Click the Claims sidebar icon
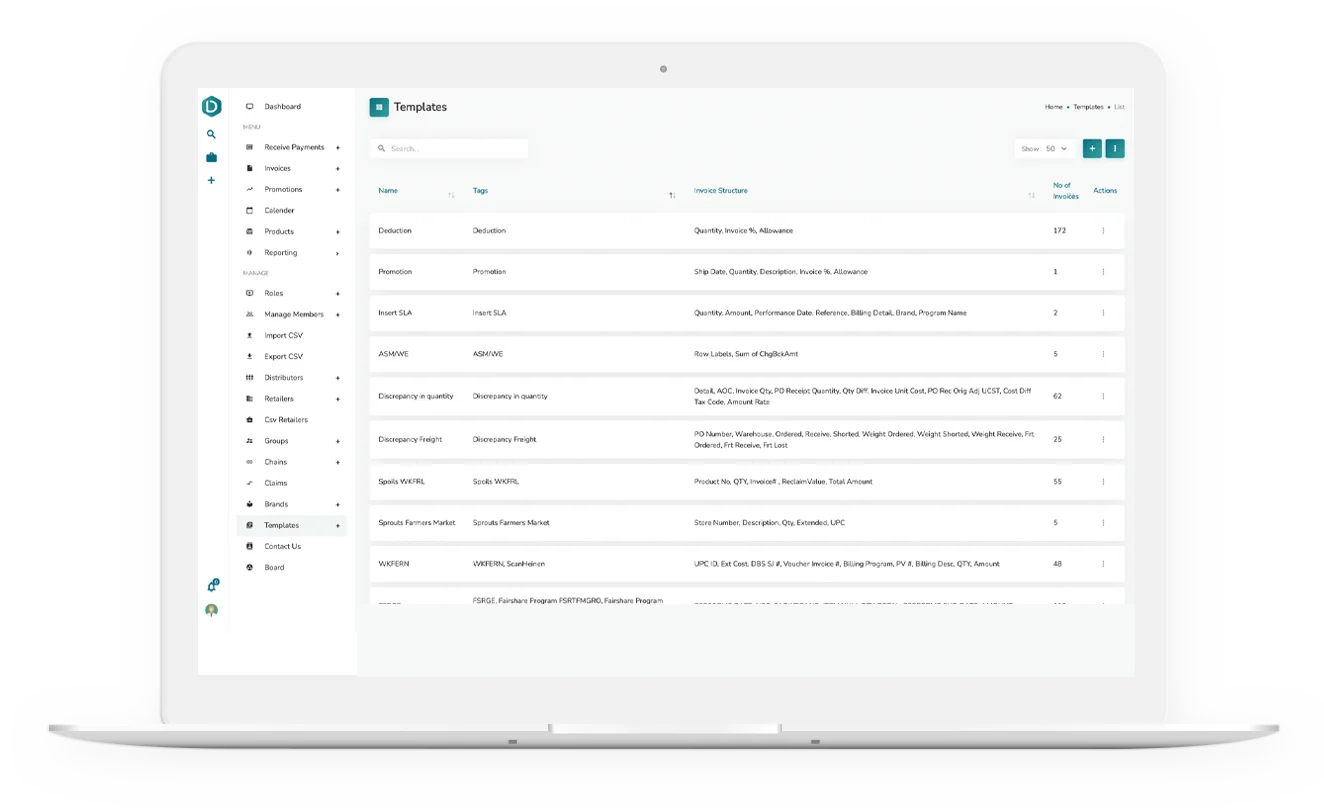Image resolution: width=1324 pixels, height=808 pixels. click(249, 483)
